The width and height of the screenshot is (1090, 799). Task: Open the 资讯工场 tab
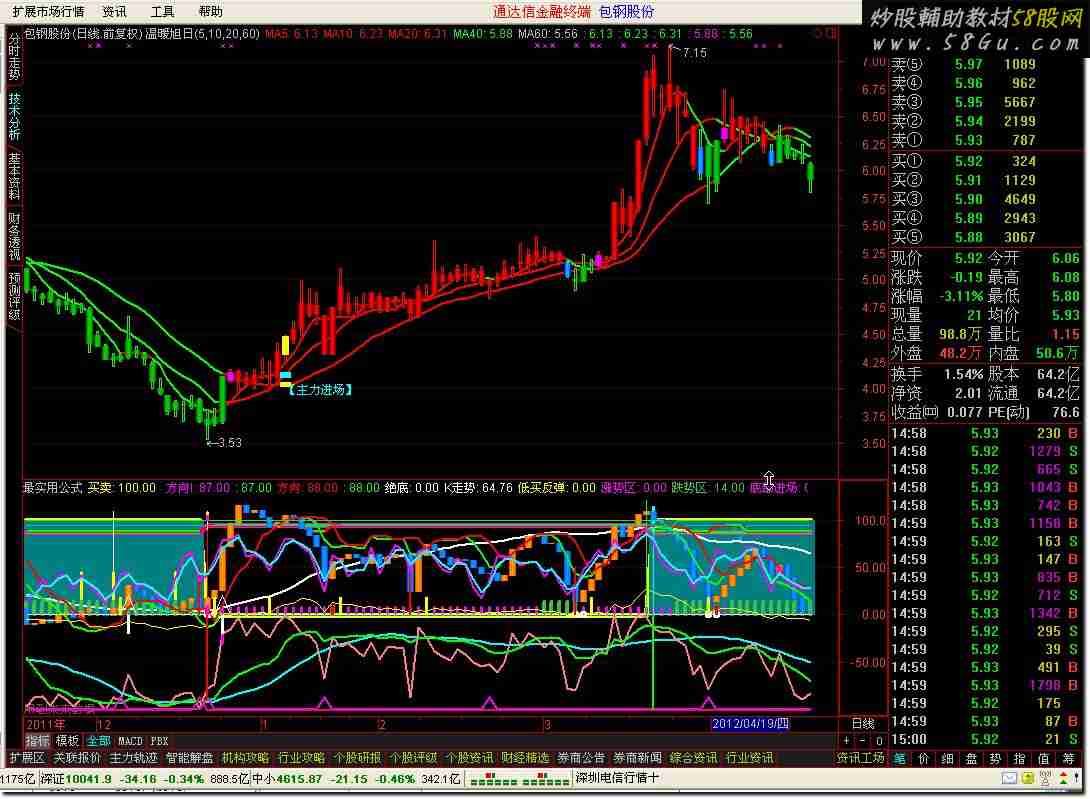860,758
